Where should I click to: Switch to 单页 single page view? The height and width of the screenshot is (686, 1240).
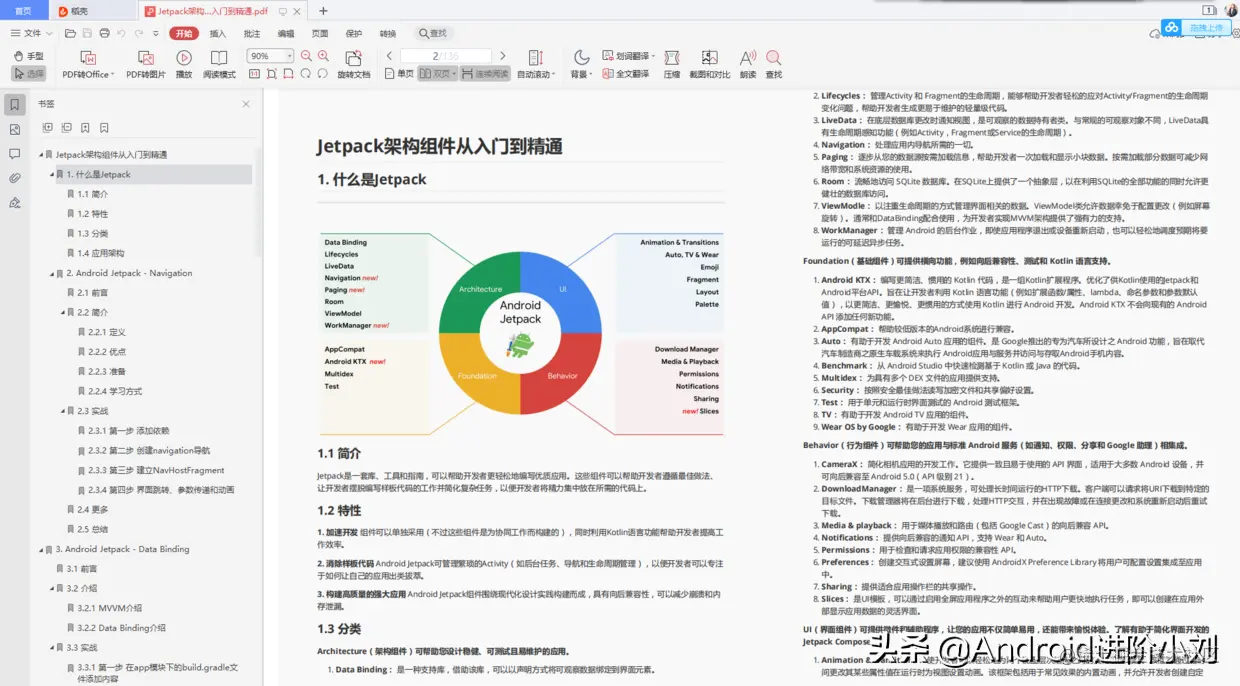pyautogui.click(x=400, y=74)
